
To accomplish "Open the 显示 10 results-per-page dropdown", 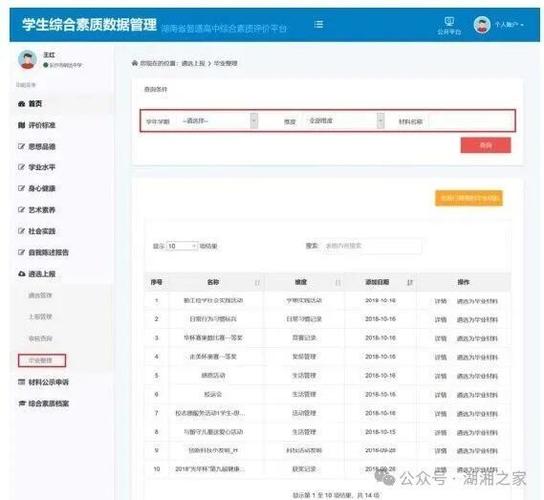I will pyautogui.click(x=182, y=246).
